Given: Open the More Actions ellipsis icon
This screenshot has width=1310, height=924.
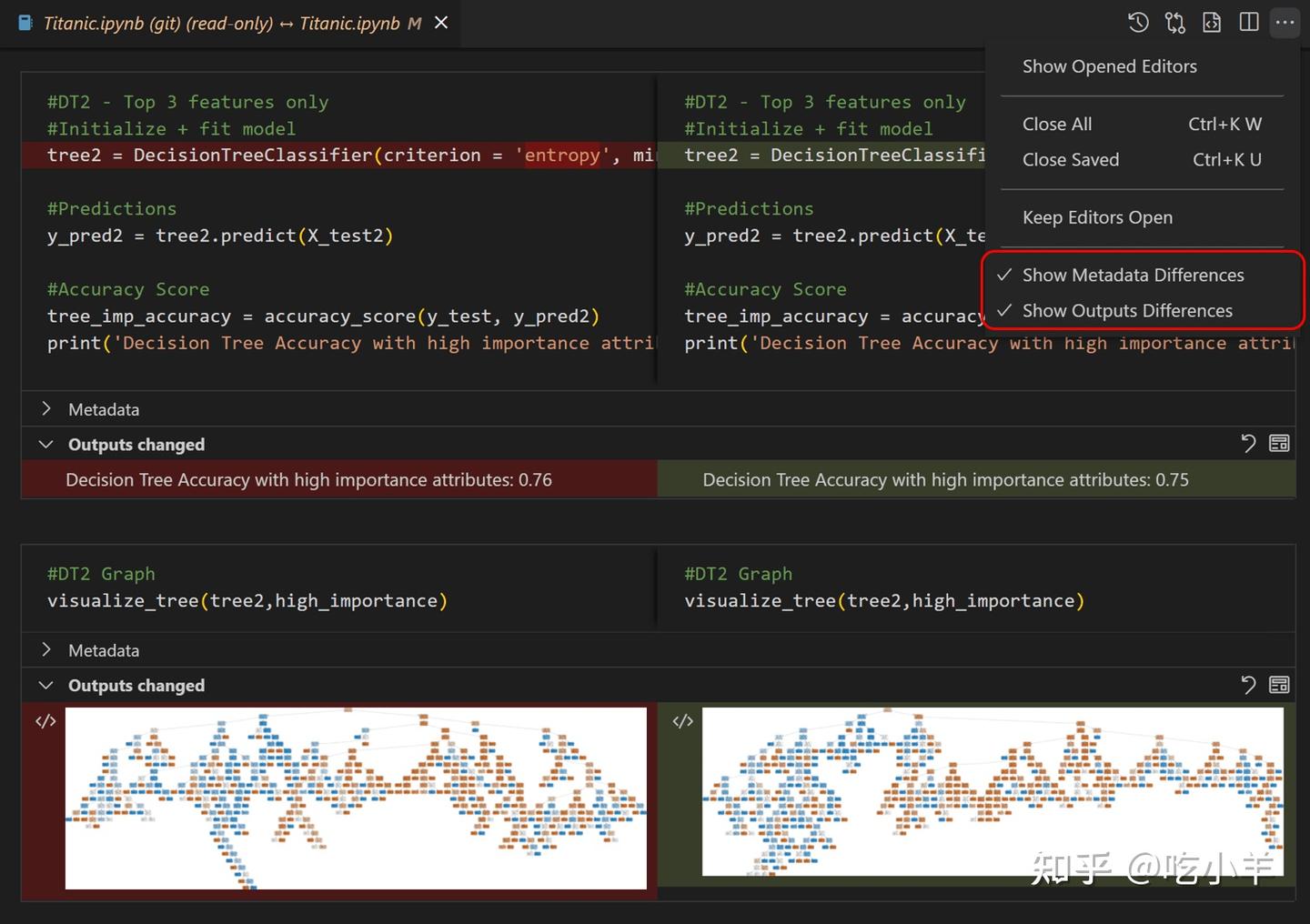Looking at the screenshot, I should 1285,23.
